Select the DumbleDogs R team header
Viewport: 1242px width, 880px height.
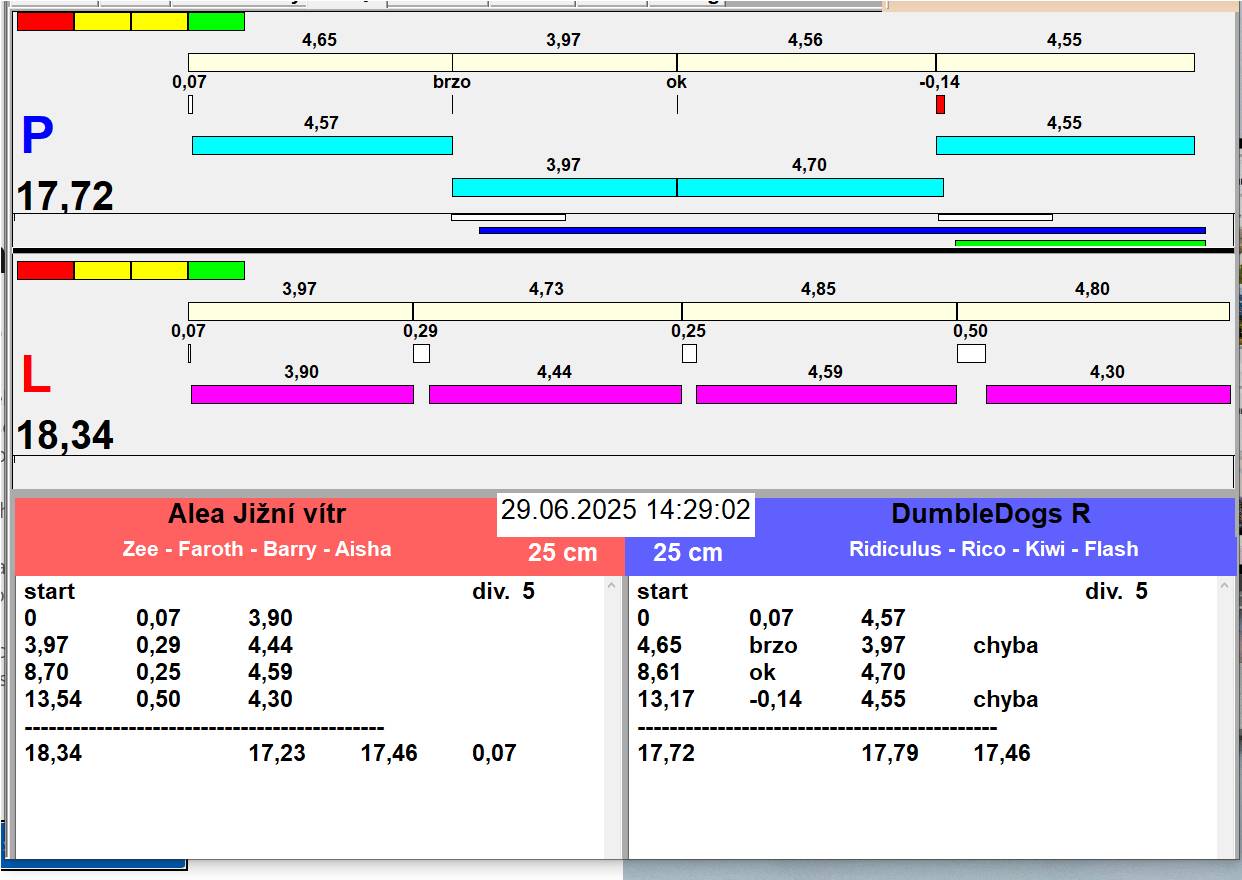990,514
